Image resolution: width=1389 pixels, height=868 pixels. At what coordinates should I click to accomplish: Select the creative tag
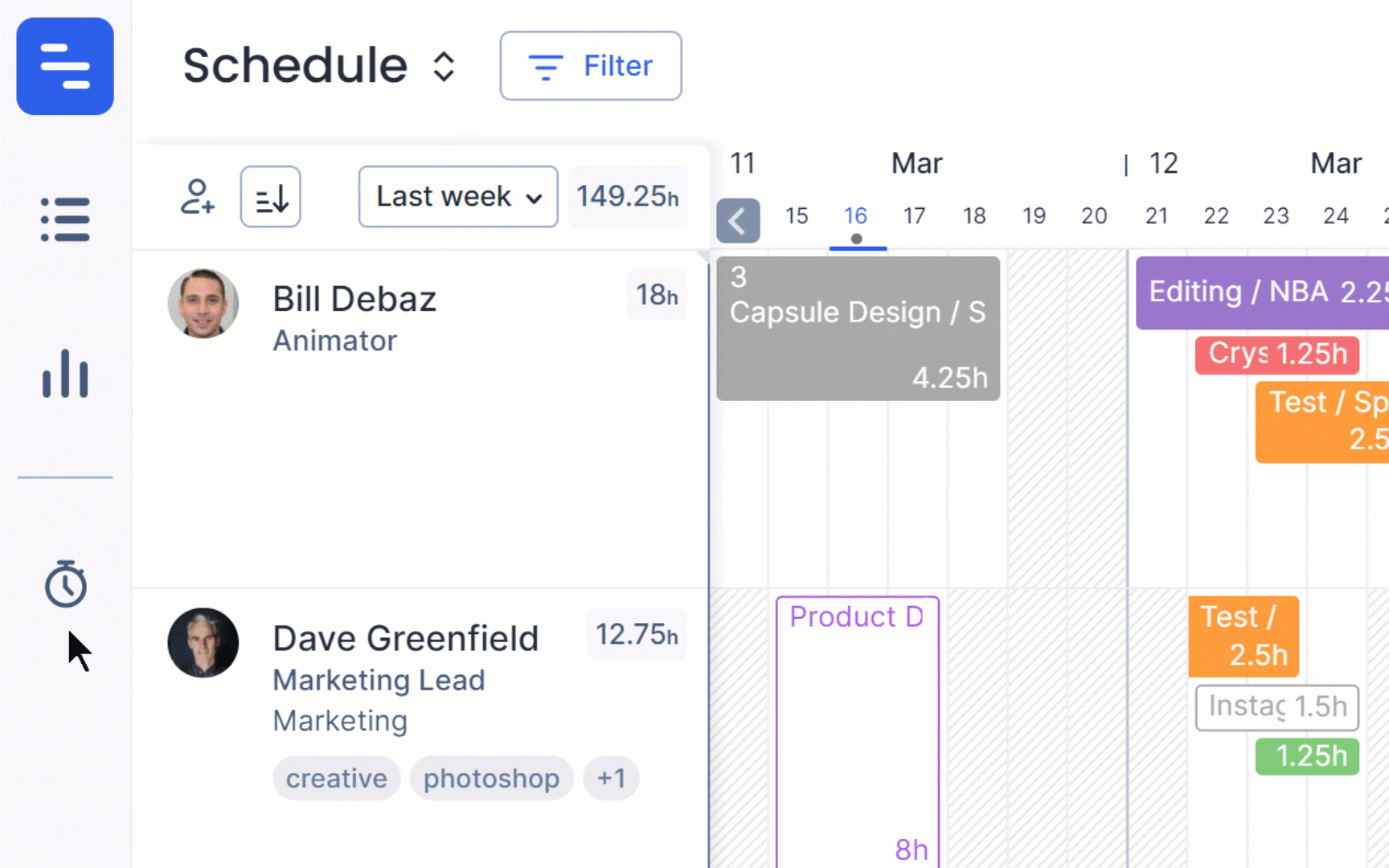337,778
